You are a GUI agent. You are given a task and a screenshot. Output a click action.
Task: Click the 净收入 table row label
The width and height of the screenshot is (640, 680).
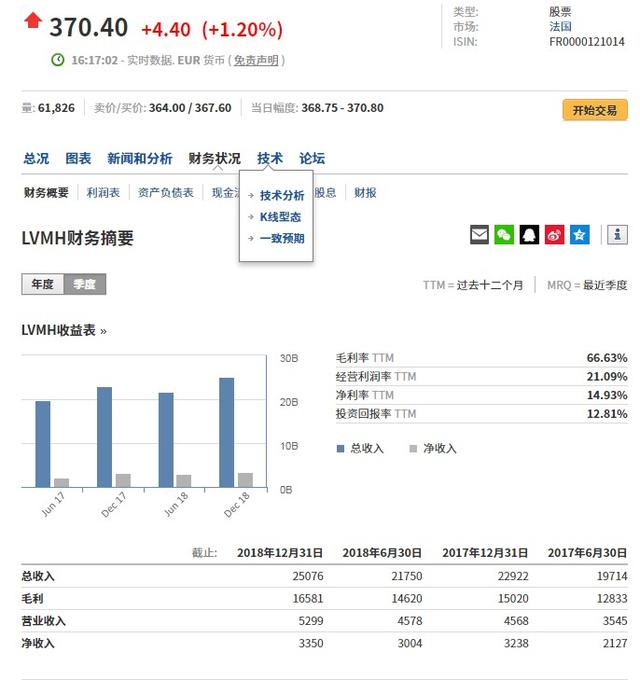[x=38, y=643]
